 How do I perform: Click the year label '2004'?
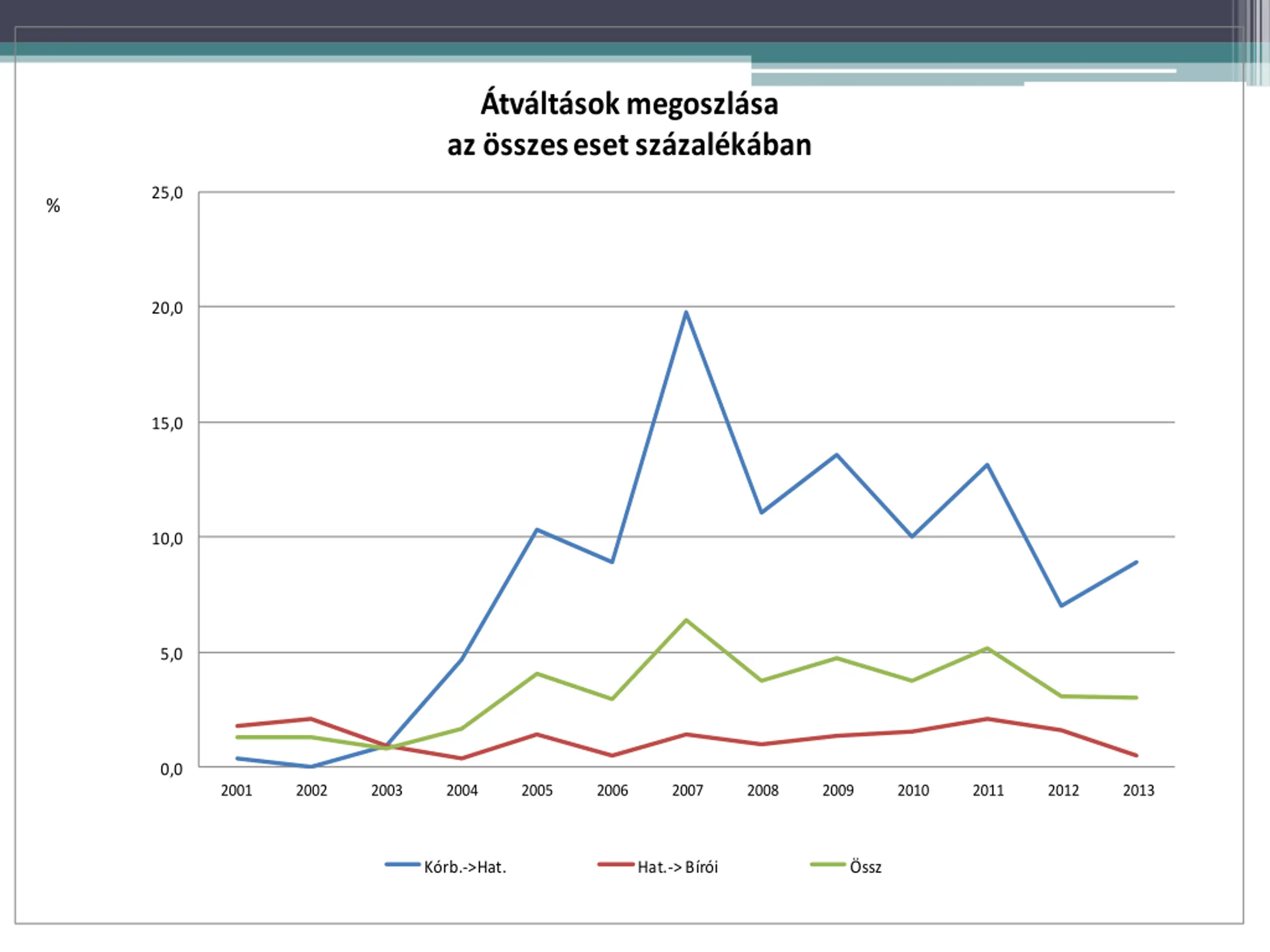click(x=462, y=791)
